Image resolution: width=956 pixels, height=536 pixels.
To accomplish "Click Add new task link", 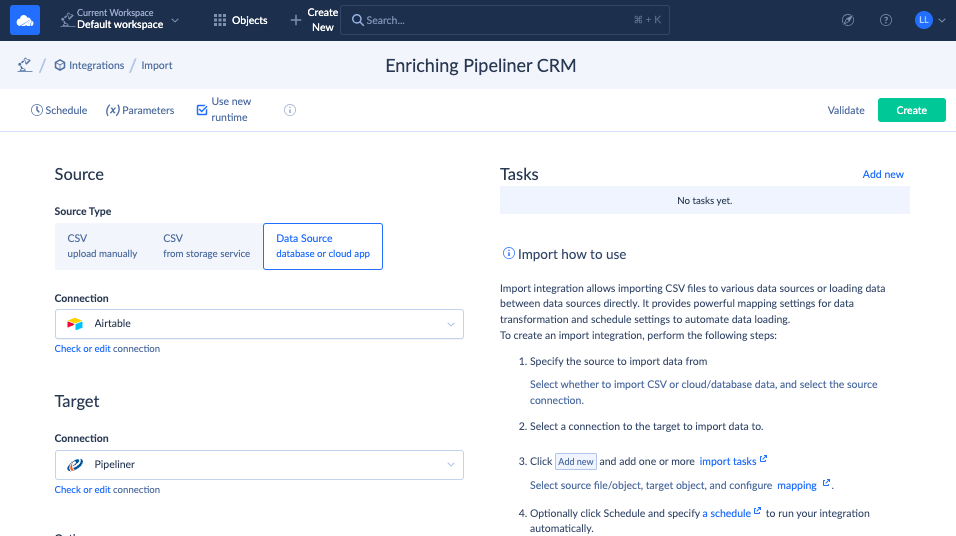I will (x=883, y=174).
